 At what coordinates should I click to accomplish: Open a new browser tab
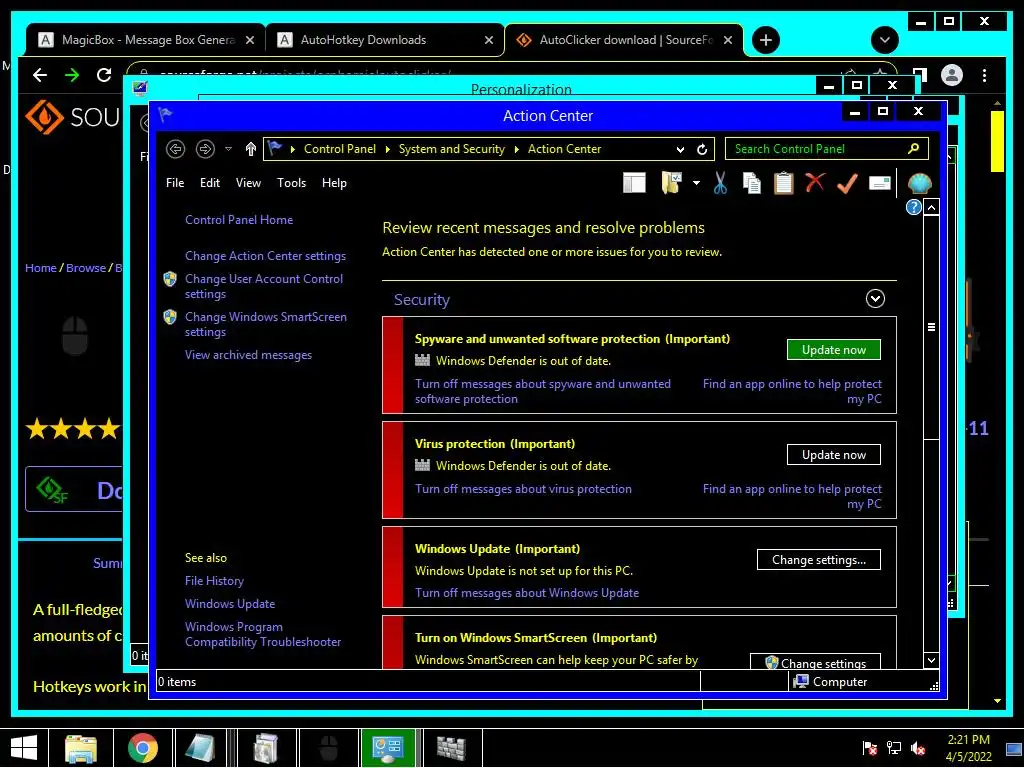[x=765, y=40]
